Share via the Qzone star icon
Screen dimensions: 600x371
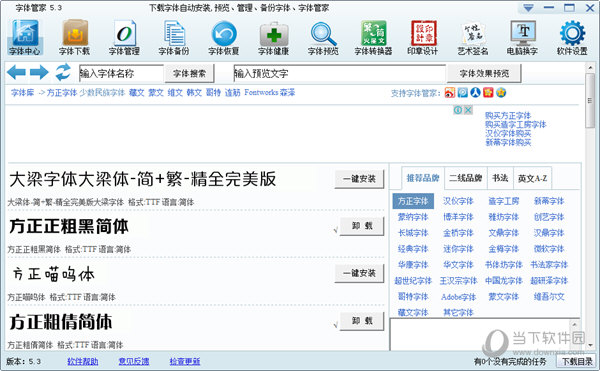tap(501, 93)
